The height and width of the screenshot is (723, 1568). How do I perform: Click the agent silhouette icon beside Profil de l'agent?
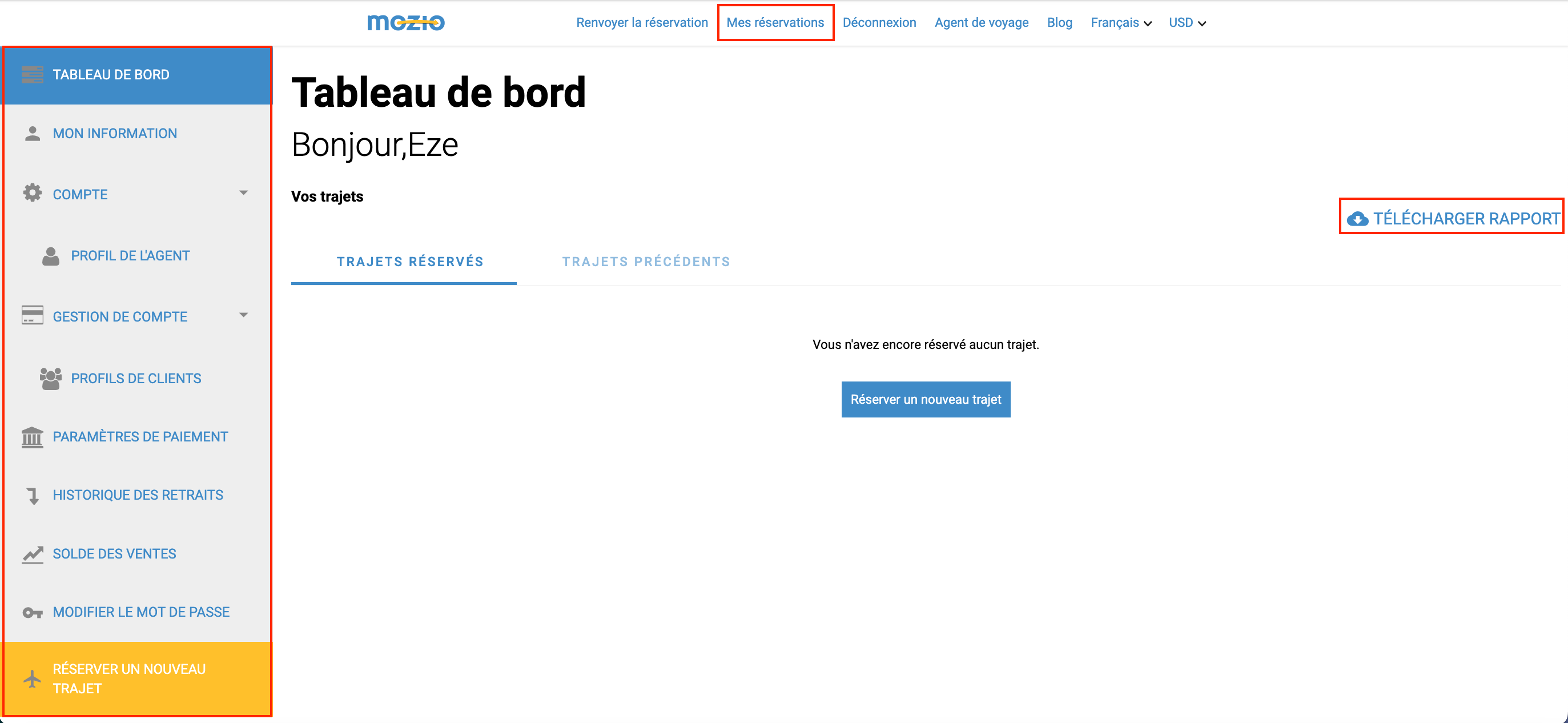point(50,256)
